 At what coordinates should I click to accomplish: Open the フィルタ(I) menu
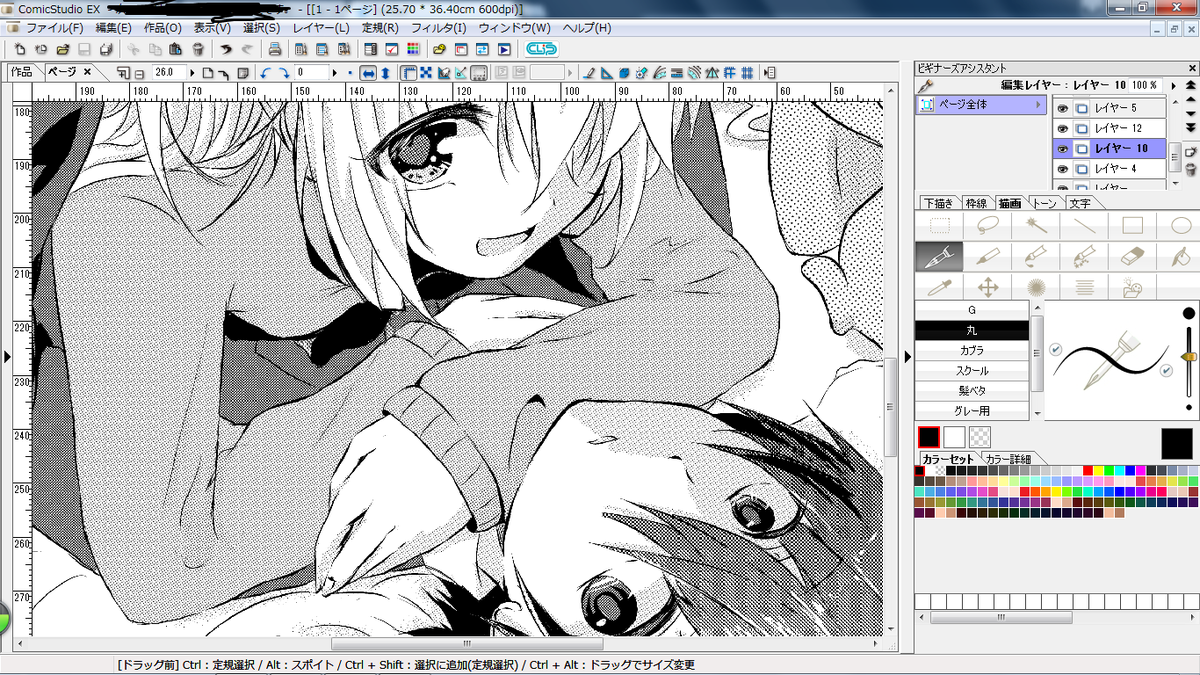pyautogui.click(x=438, y=28)
